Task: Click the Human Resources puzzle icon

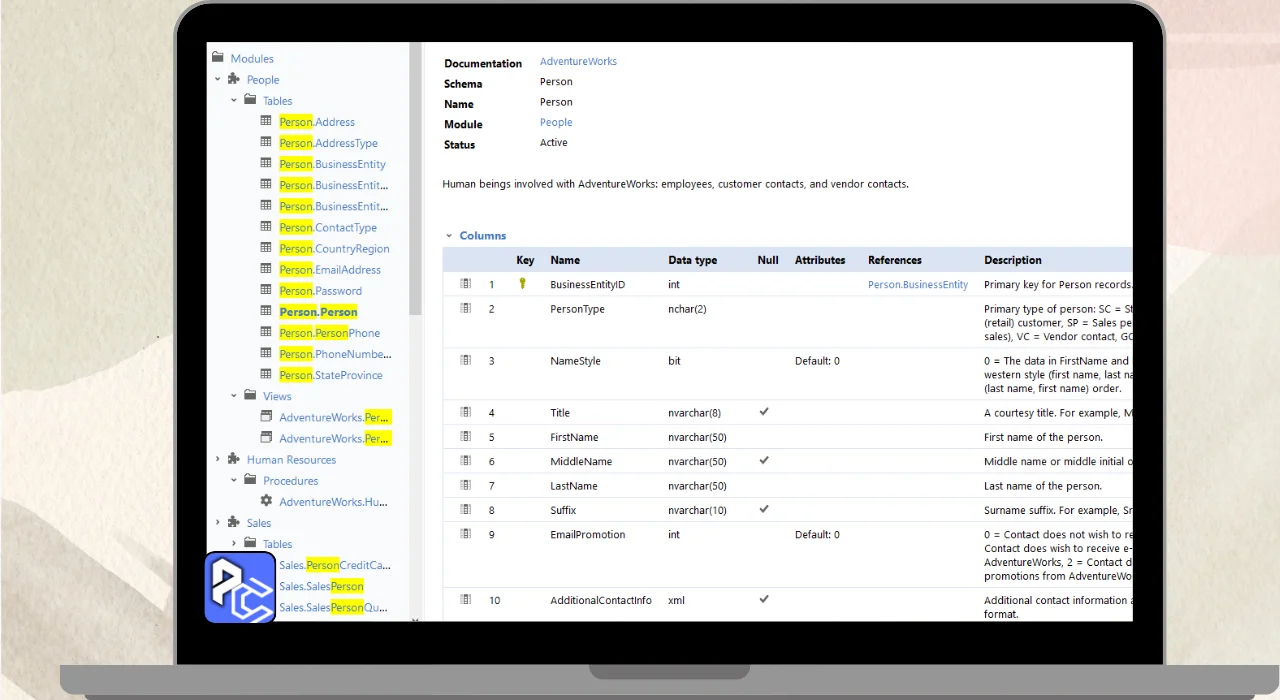Action: (x=234, y=459)
